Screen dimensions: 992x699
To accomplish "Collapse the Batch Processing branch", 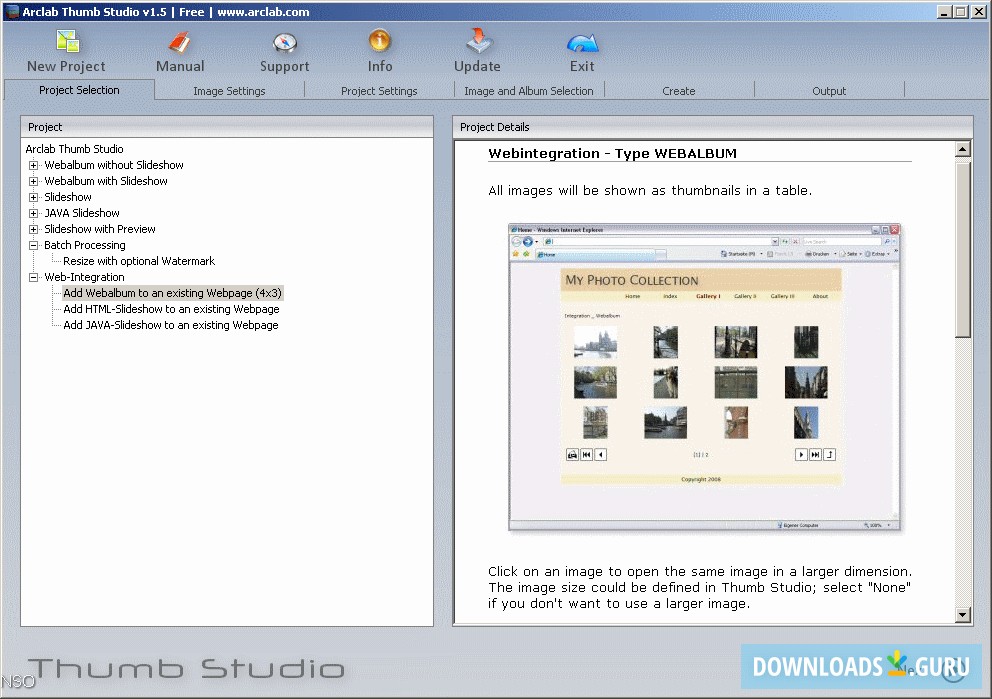I will (x=33, y=245).
